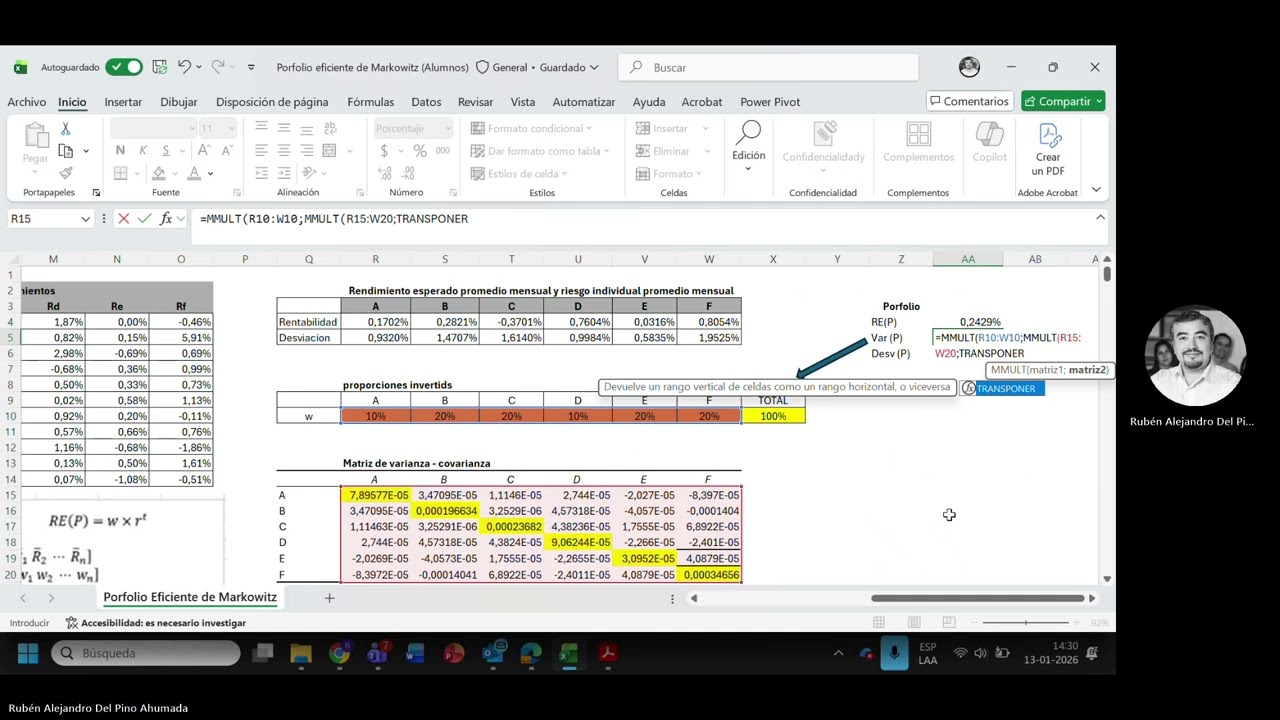This screenshot has height=720, width=1280.
Task: Click Crear un PDF icon
Action: point(1049,135)
